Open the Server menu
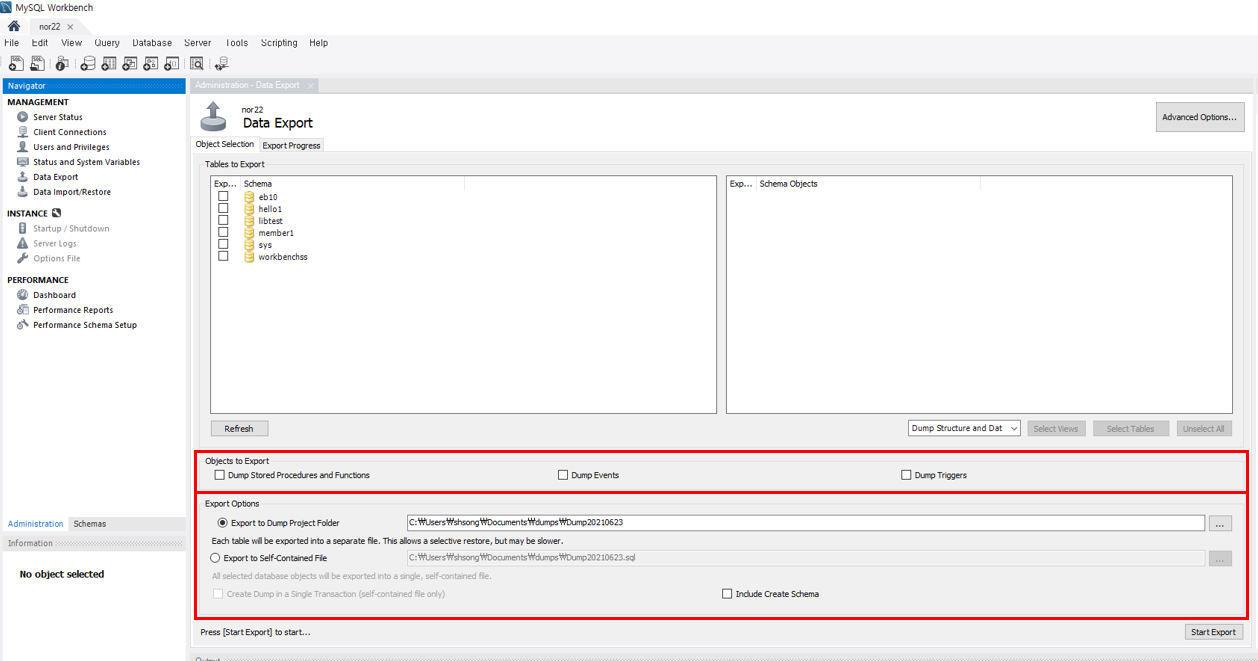 click(198, 43)
